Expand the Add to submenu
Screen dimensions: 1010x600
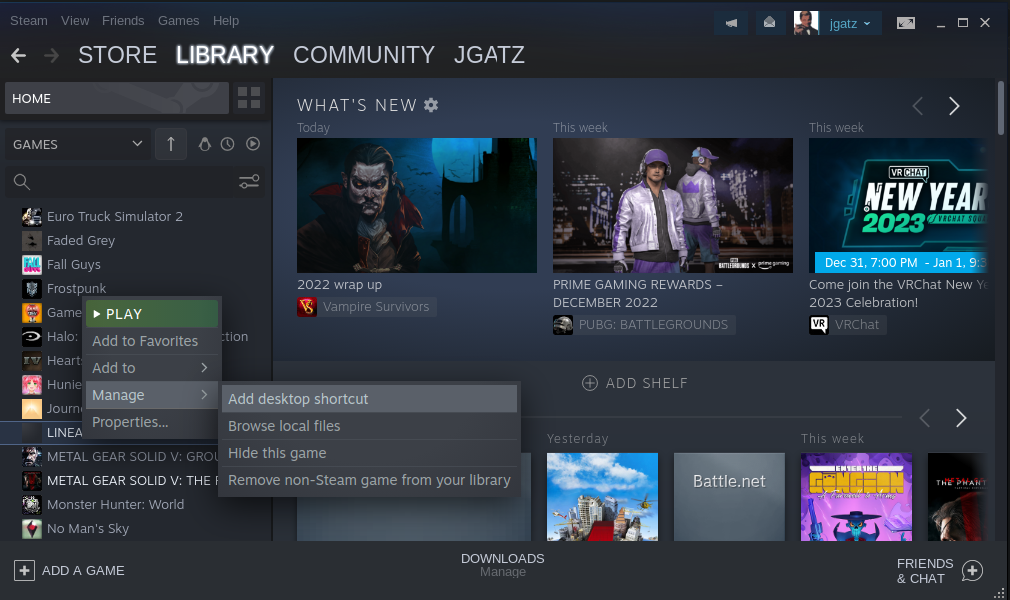click(x=152, y=368)
